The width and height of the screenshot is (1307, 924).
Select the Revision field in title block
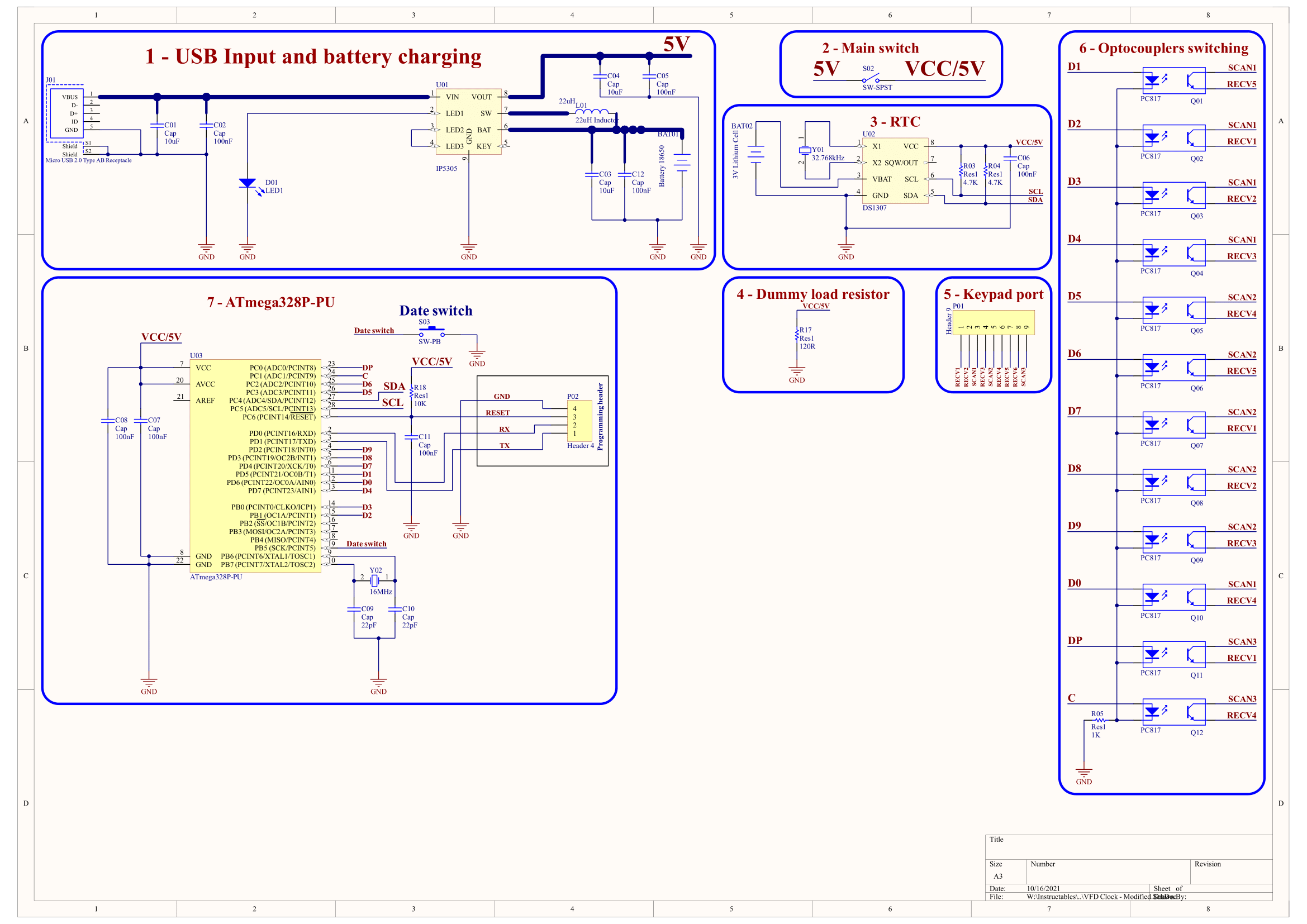point(1230,871)
